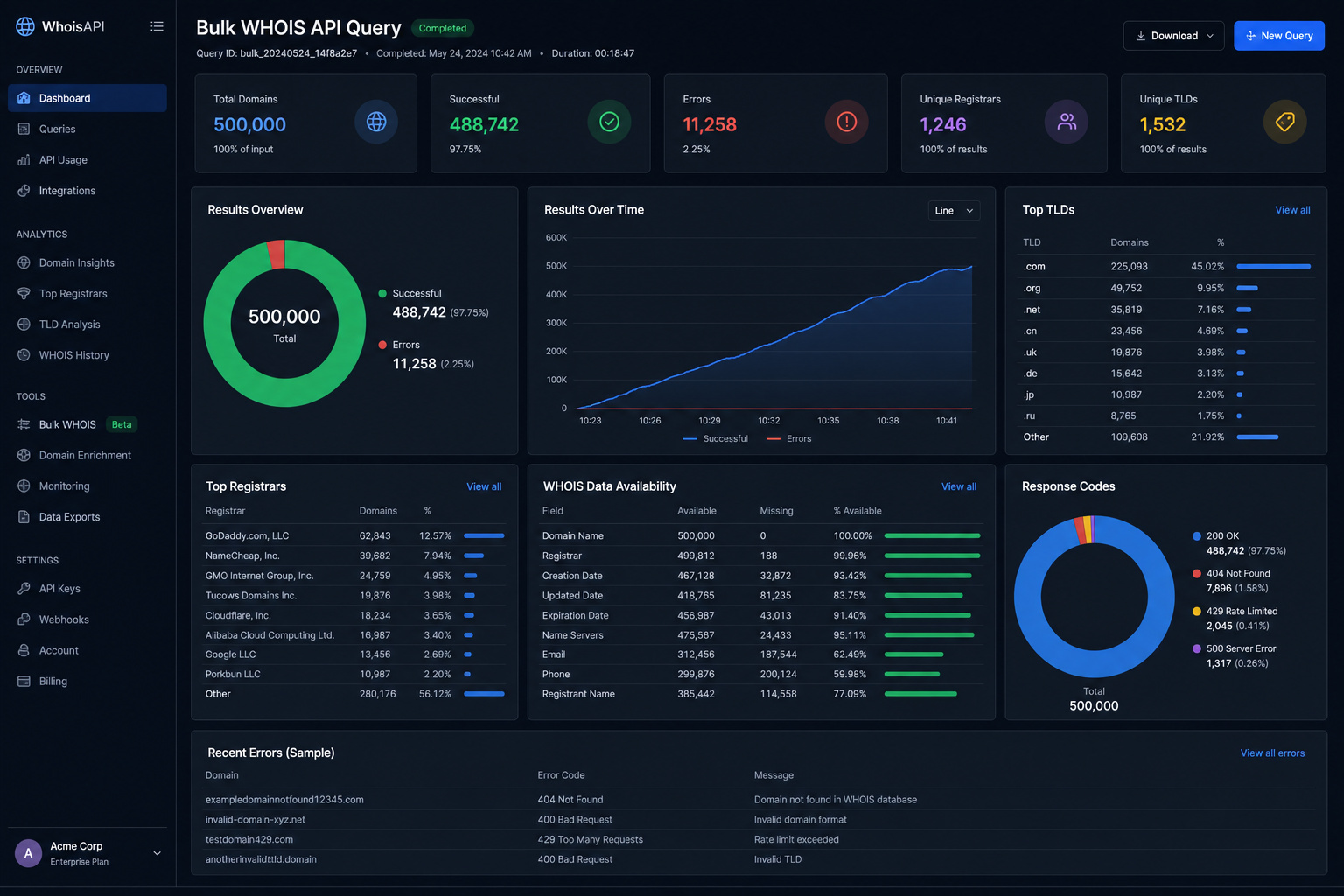Screen dimensions: 1344x896
Task: View all WHOIS Data Availability
Action: point(959,486)
